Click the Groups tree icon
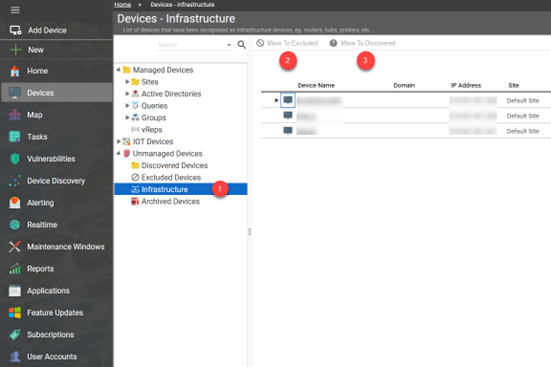 [x=135, y=118]
